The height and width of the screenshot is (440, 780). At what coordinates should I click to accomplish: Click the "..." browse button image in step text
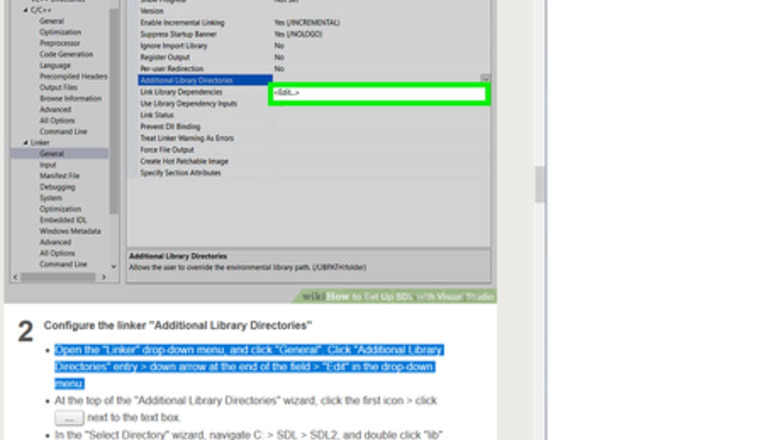click(68, 418)
